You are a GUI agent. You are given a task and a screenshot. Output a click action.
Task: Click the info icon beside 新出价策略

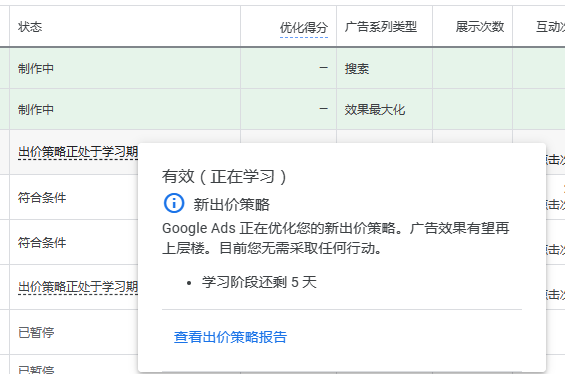pyautogui.click(x=174, y=203)
